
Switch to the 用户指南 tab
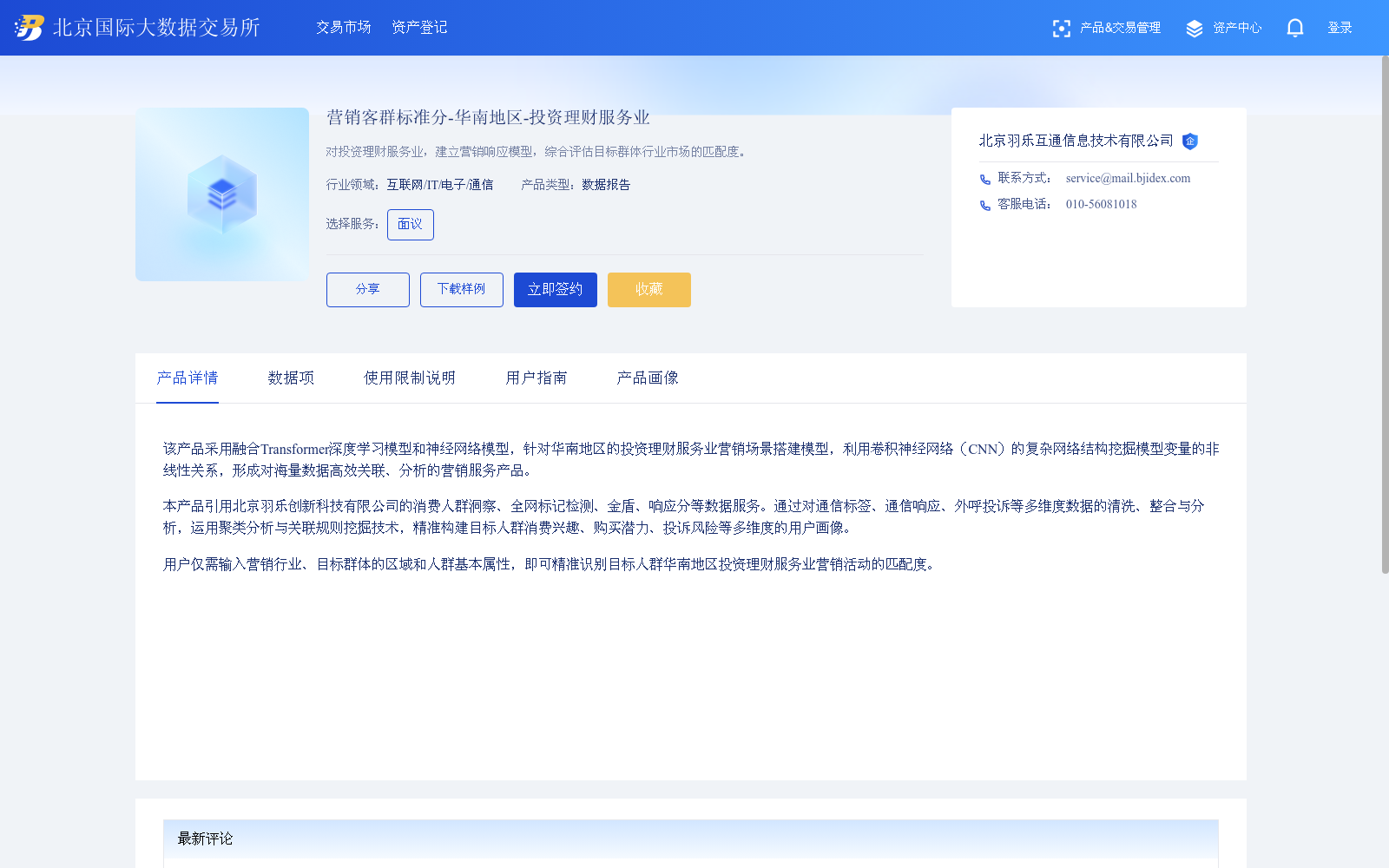click(537, 378)
